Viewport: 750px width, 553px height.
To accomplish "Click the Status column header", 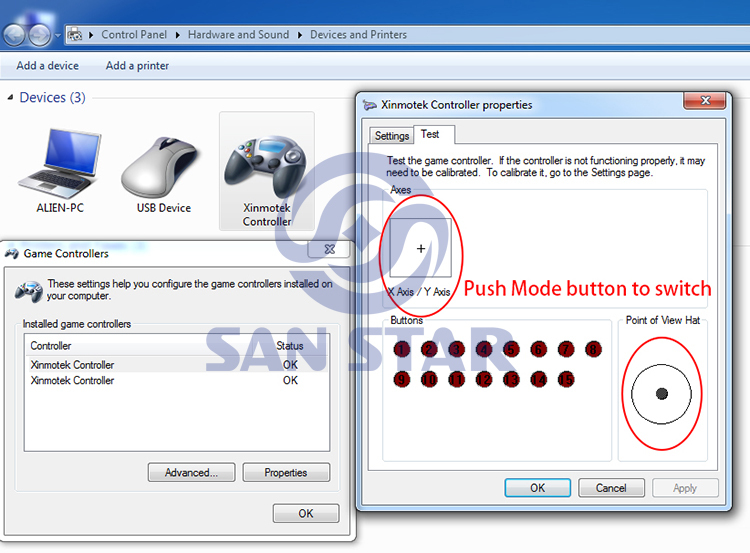I will 289,345.
